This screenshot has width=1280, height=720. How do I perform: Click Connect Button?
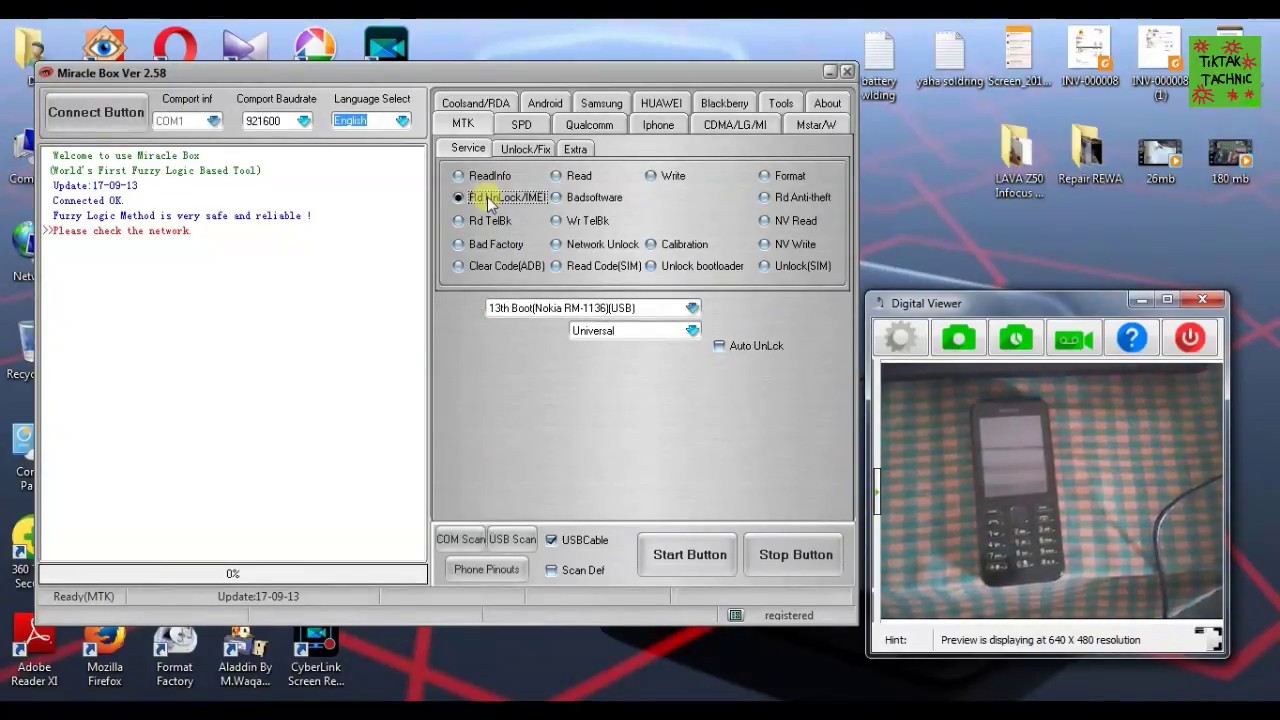tap(96, 112)
